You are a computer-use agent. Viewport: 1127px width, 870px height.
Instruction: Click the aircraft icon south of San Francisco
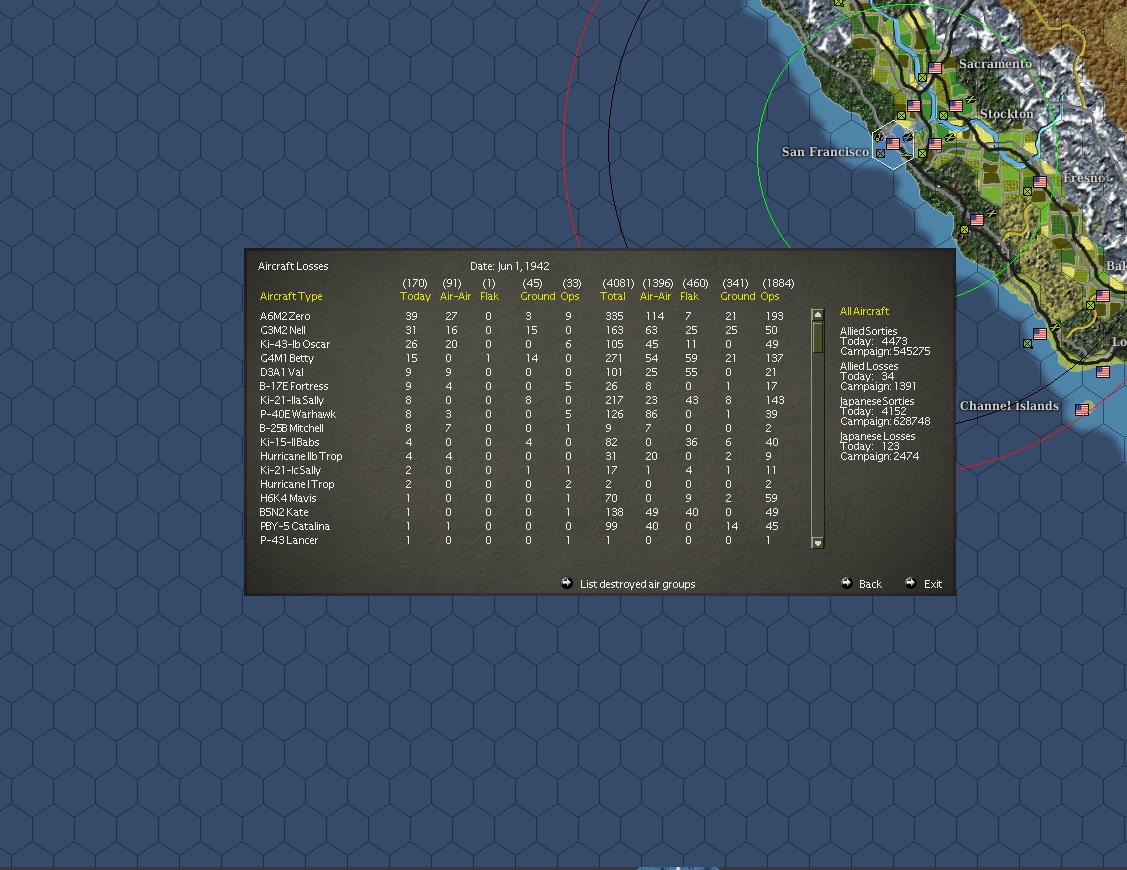click(990, 215)
